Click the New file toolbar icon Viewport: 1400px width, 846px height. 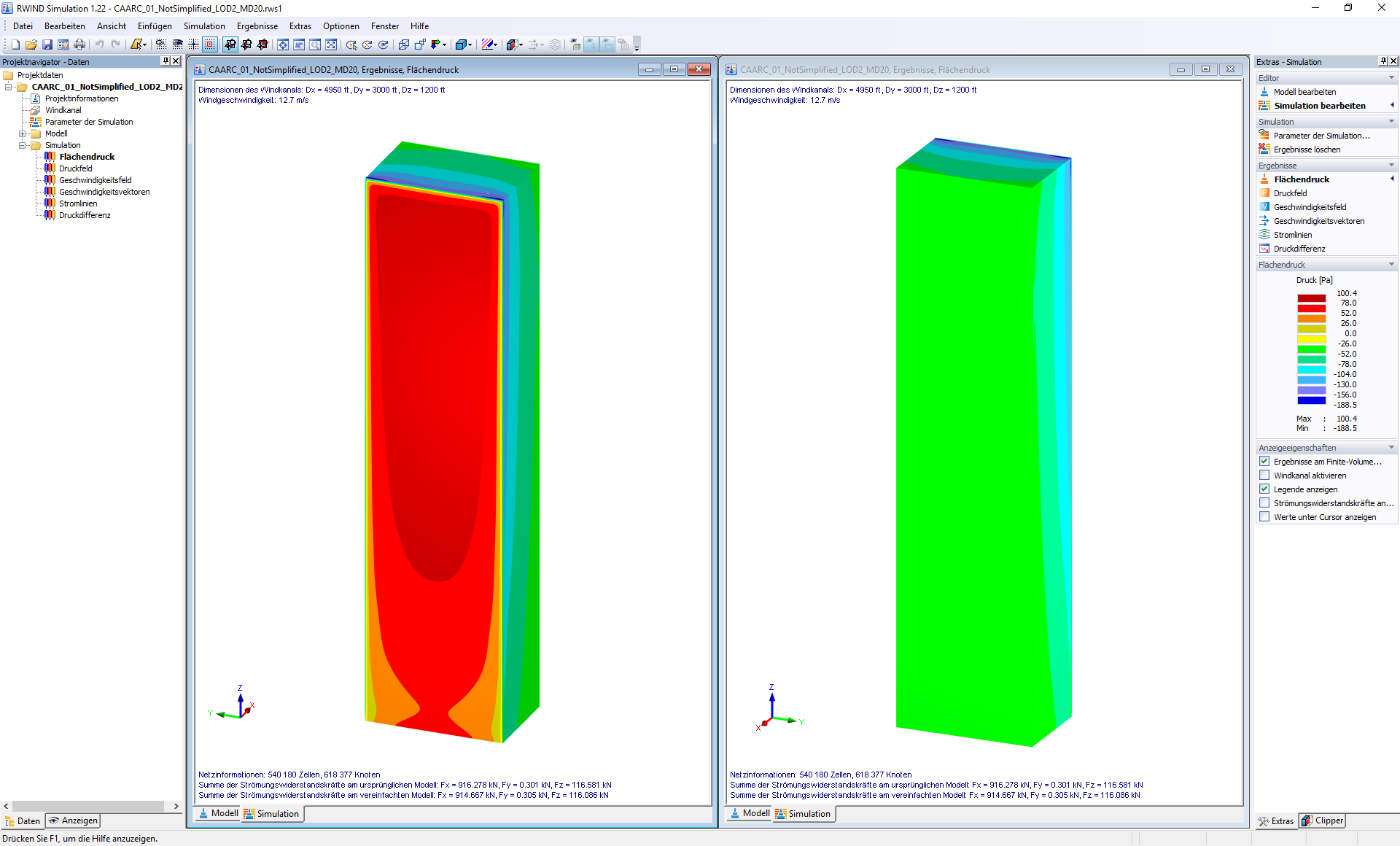15,44
